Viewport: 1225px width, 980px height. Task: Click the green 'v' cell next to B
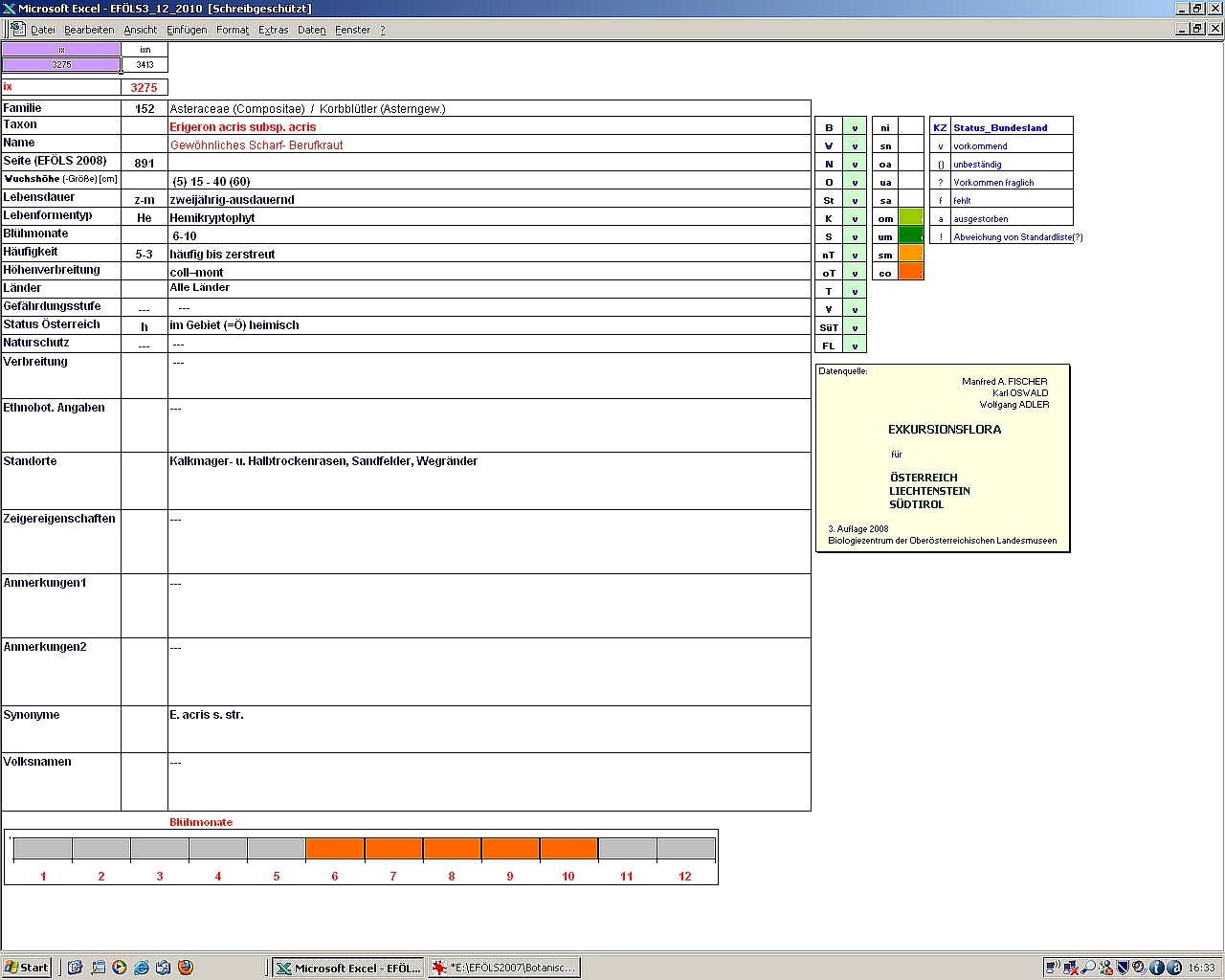855,127
